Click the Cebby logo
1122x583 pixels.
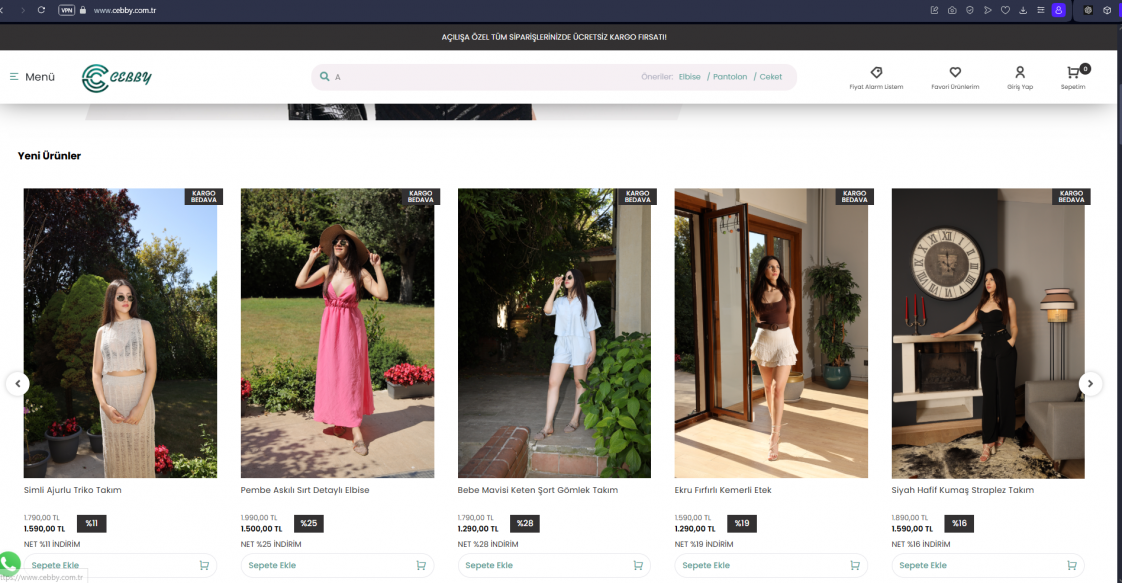pos(116,78)
